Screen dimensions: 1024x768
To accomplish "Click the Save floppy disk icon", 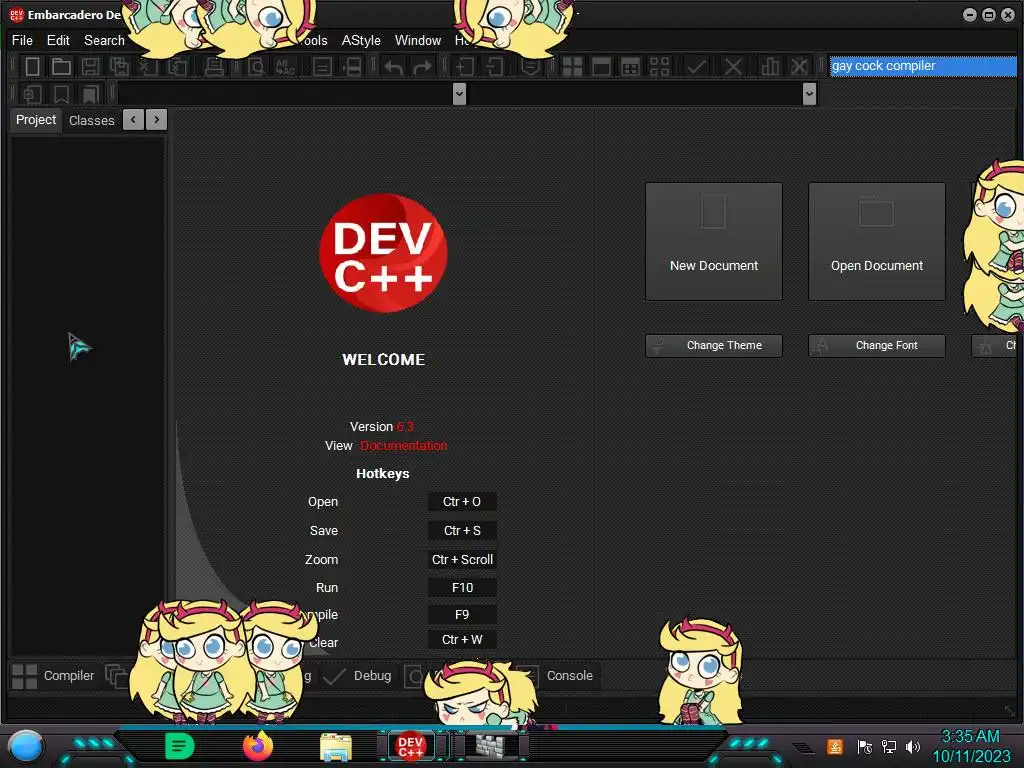I will pyautogui.click(x=90, y=66).
